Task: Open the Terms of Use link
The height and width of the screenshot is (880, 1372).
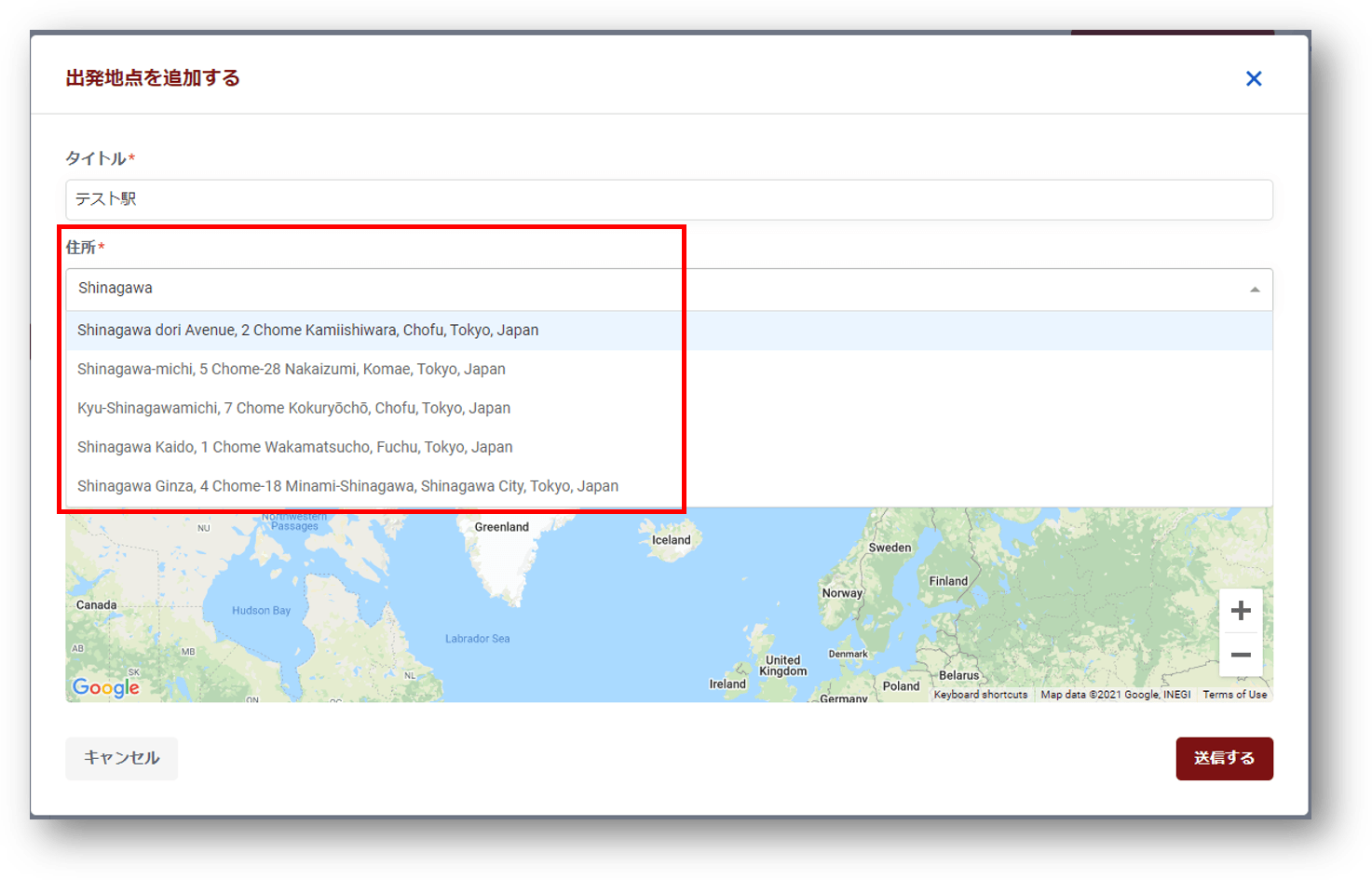Action: 1234,695
